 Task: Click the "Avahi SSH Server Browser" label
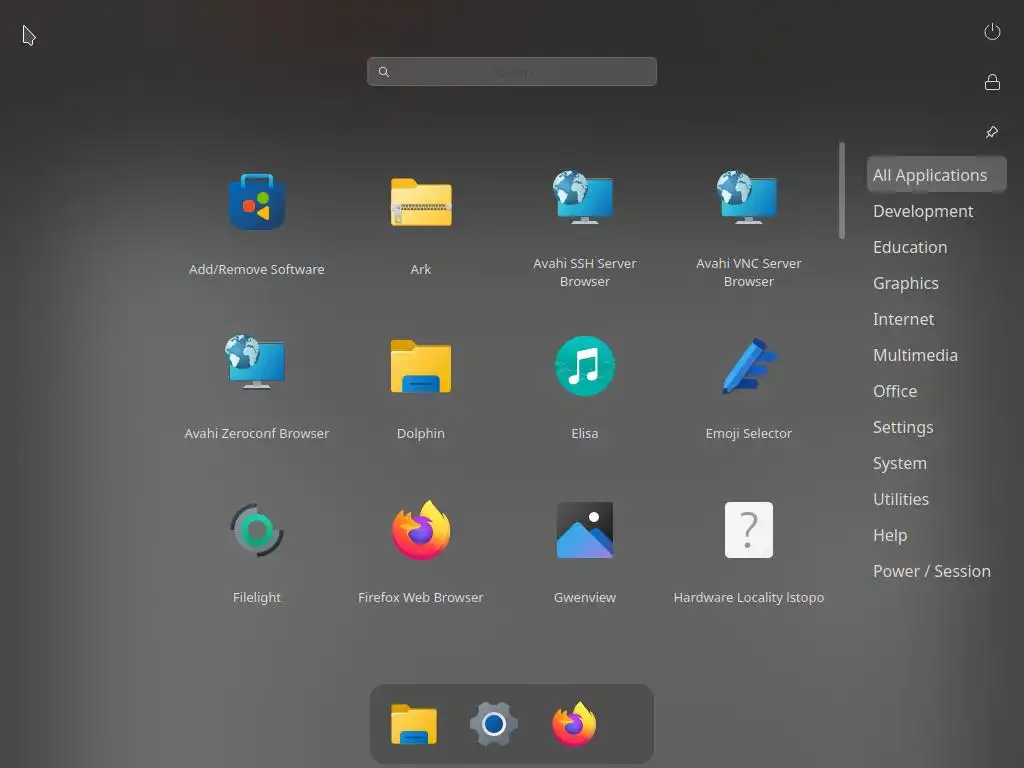point(584,272)
